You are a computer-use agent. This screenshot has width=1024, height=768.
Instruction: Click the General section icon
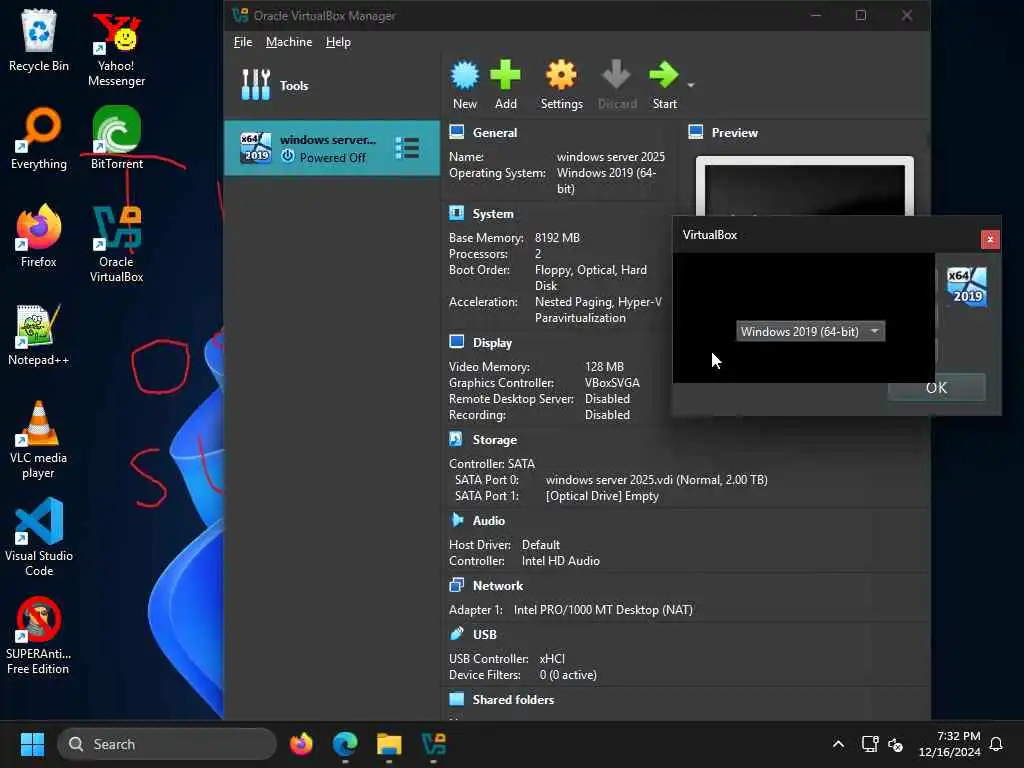(456, 132)
